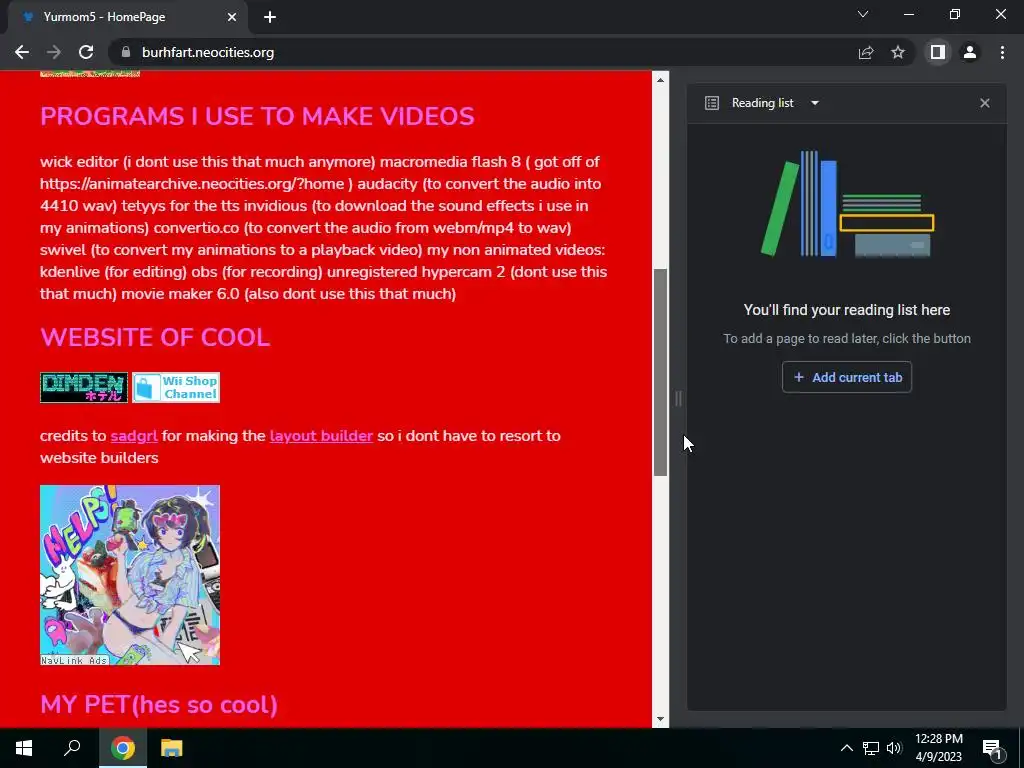
Task: Open Windows taskbar search
Action: [72, 748]
